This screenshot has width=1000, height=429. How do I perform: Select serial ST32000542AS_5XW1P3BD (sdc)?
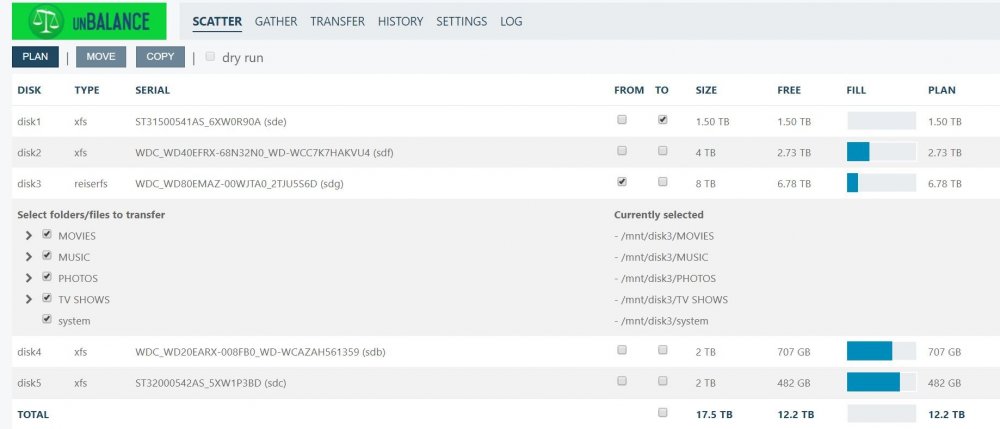click(x=212, y=383)
